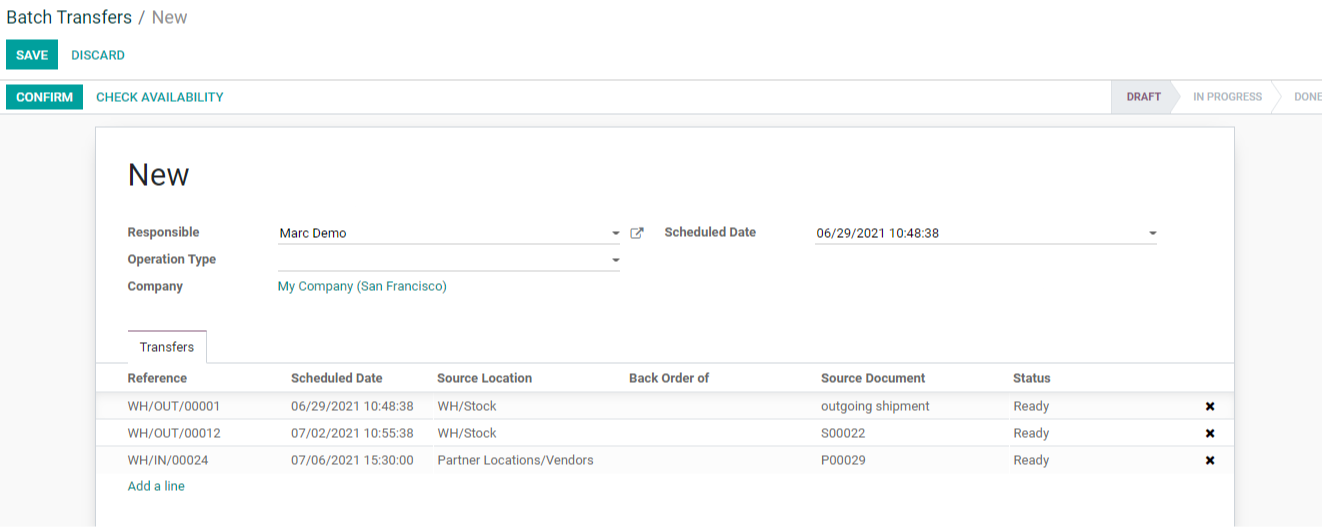1322x527 pixels.
Task: Discard the current changes
Action: coord(98,55)
